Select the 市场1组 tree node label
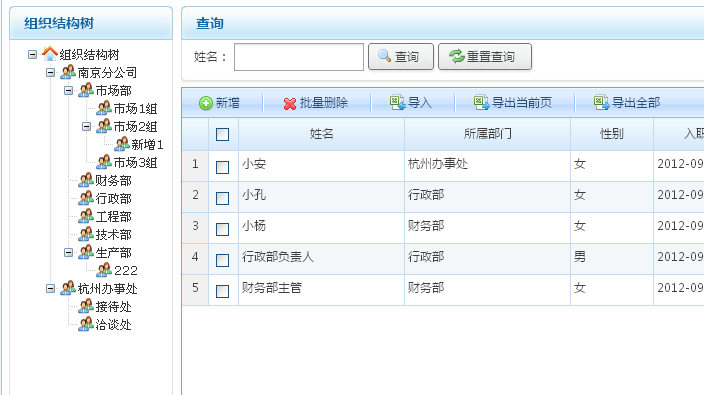 [x=135, y=109]
